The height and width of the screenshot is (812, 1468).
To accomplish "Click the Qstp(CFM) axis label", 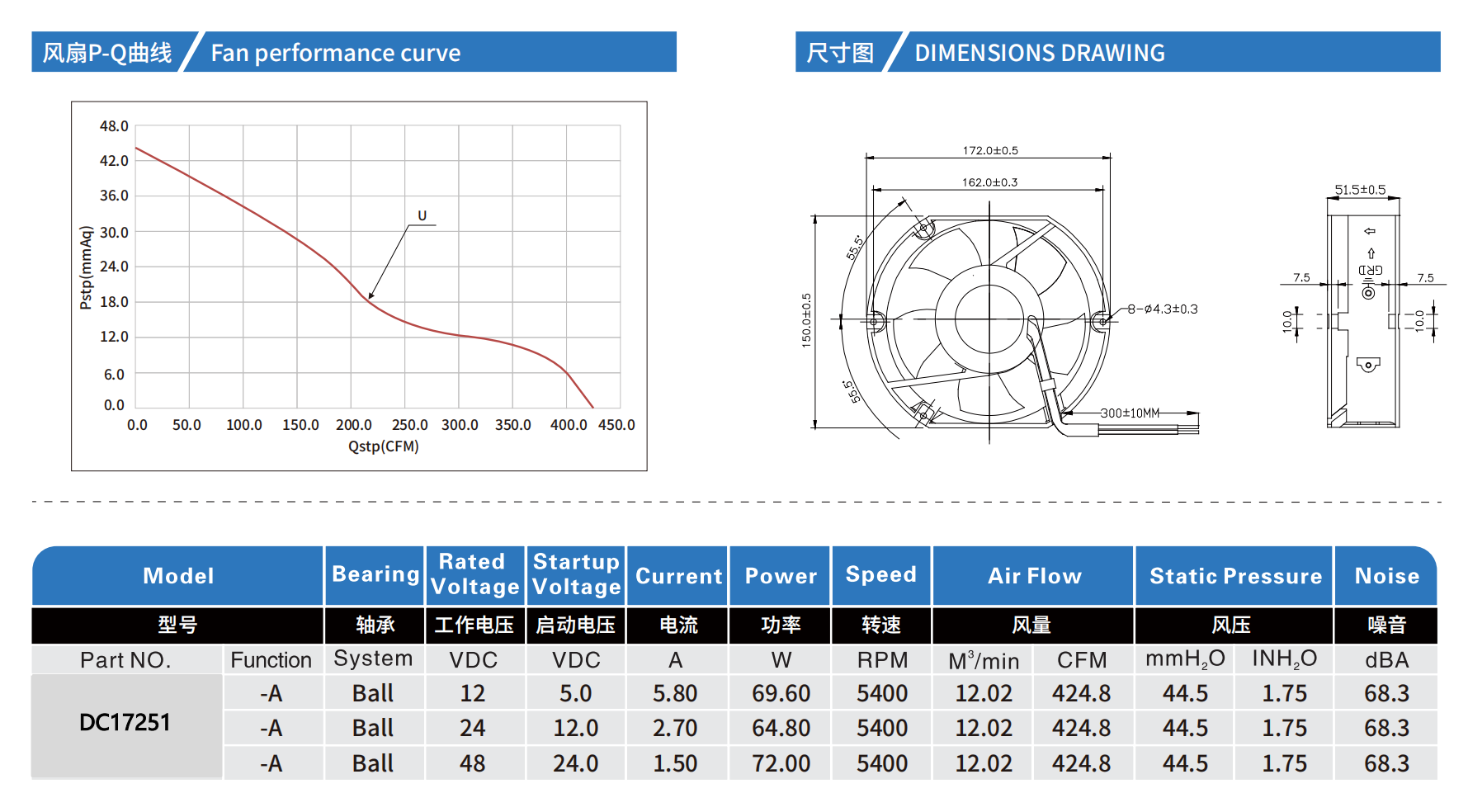I will coord(383,446).
